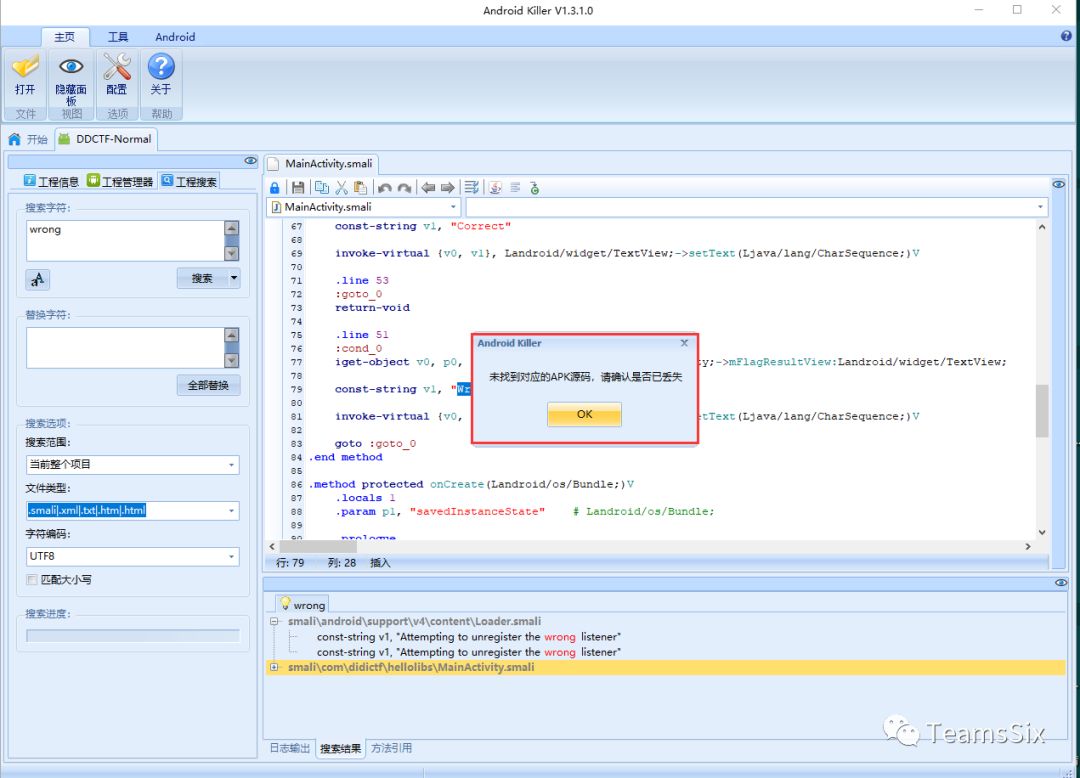Select first 'Attempting to unregister' result line
Screen dimensions: 1080x778
[468, 637]
